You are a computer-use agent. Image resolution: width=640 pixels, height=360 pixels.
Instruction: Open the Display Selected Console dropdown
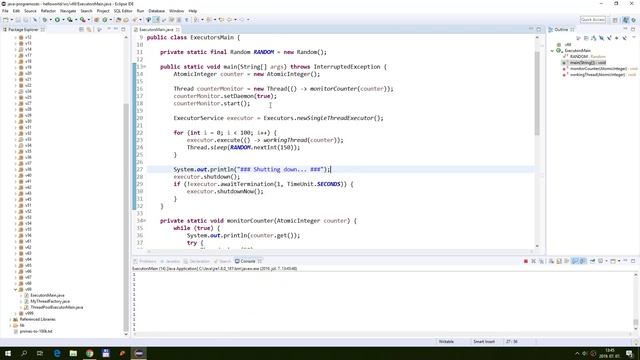(607, 261)
